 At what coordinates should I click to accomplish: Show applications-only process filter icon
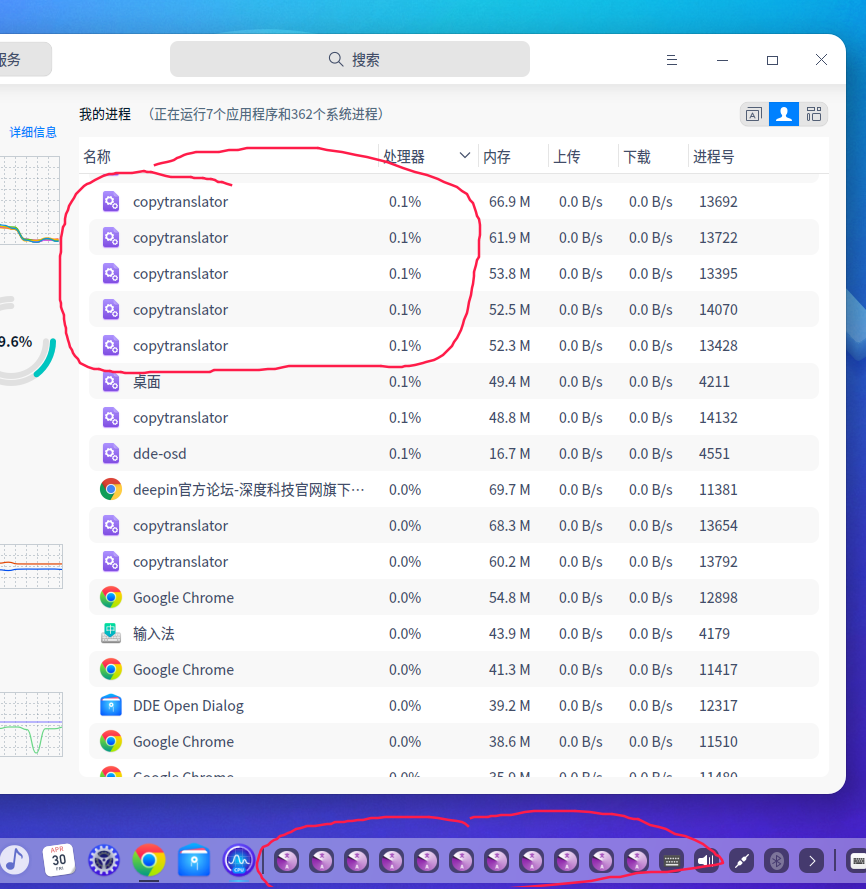(x=754, y=115)
